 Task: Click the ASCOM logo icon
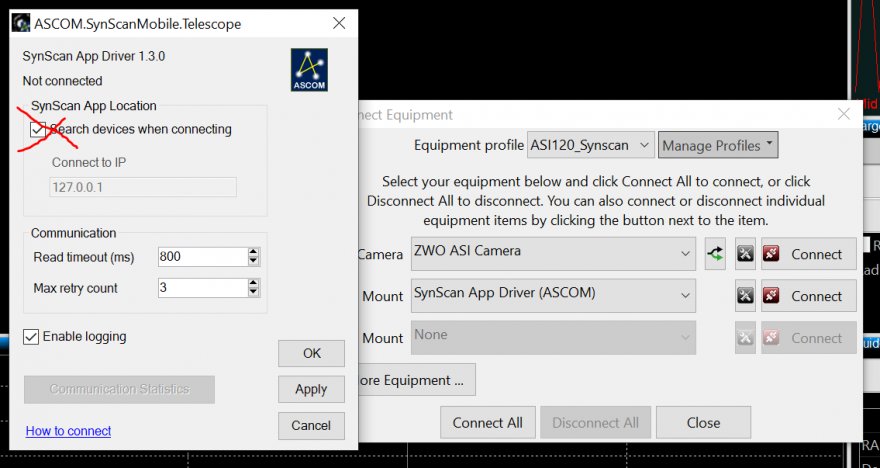(309, 70)
